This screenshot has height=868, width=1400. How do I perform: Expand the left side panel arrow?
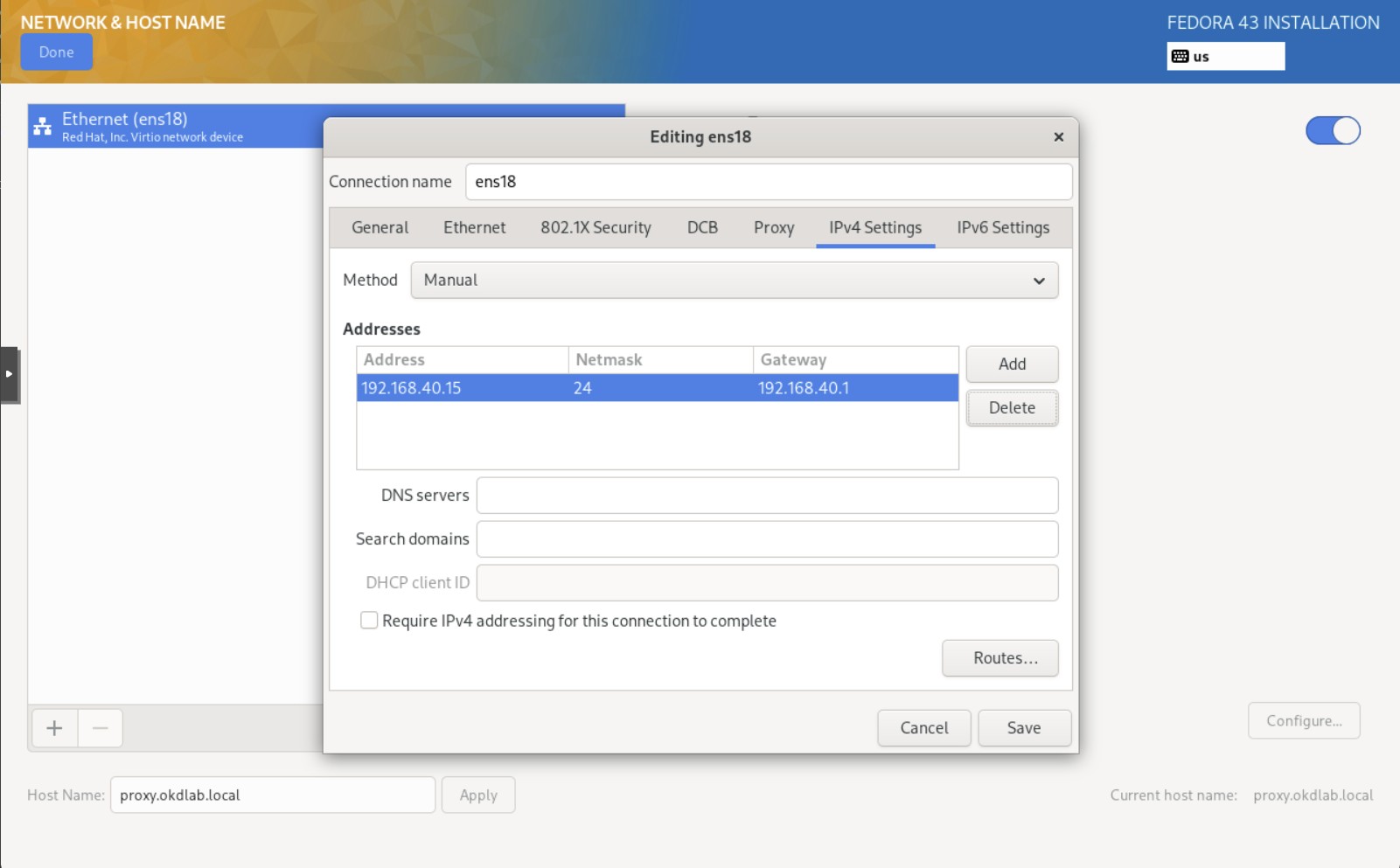(9, 374)
